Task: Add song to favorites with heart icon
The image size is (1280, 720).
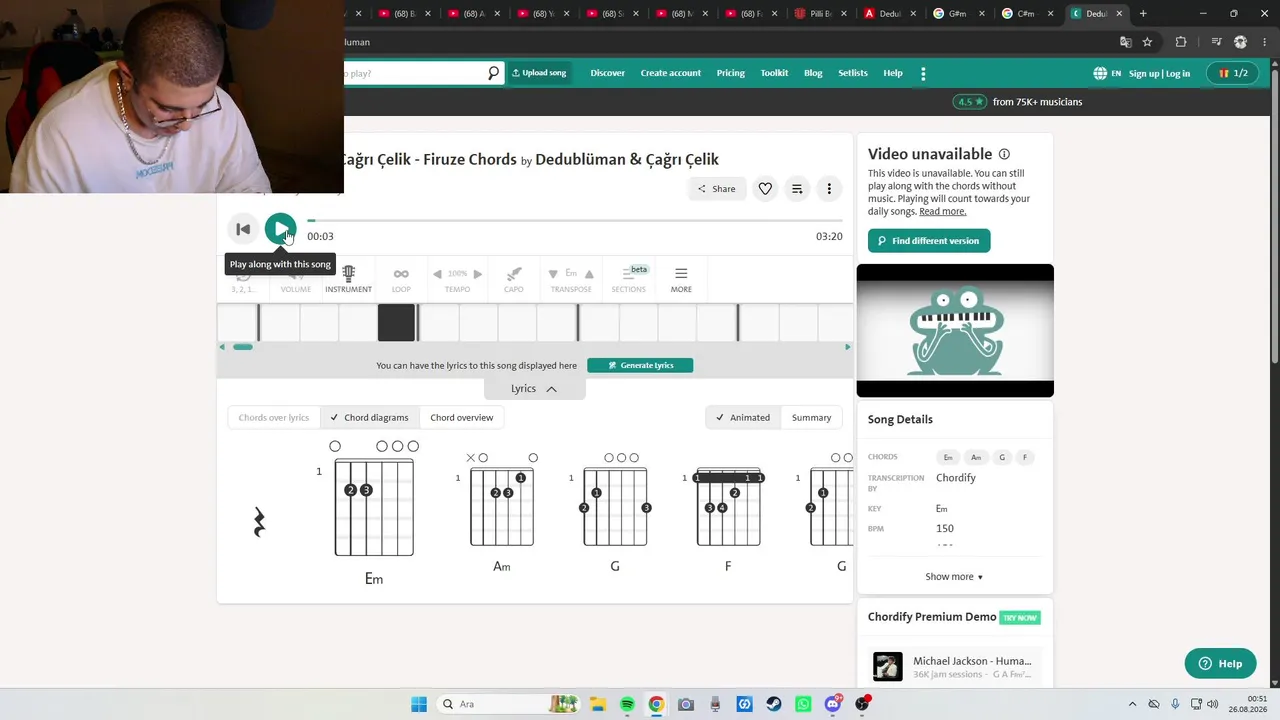Action: (765, 188)
